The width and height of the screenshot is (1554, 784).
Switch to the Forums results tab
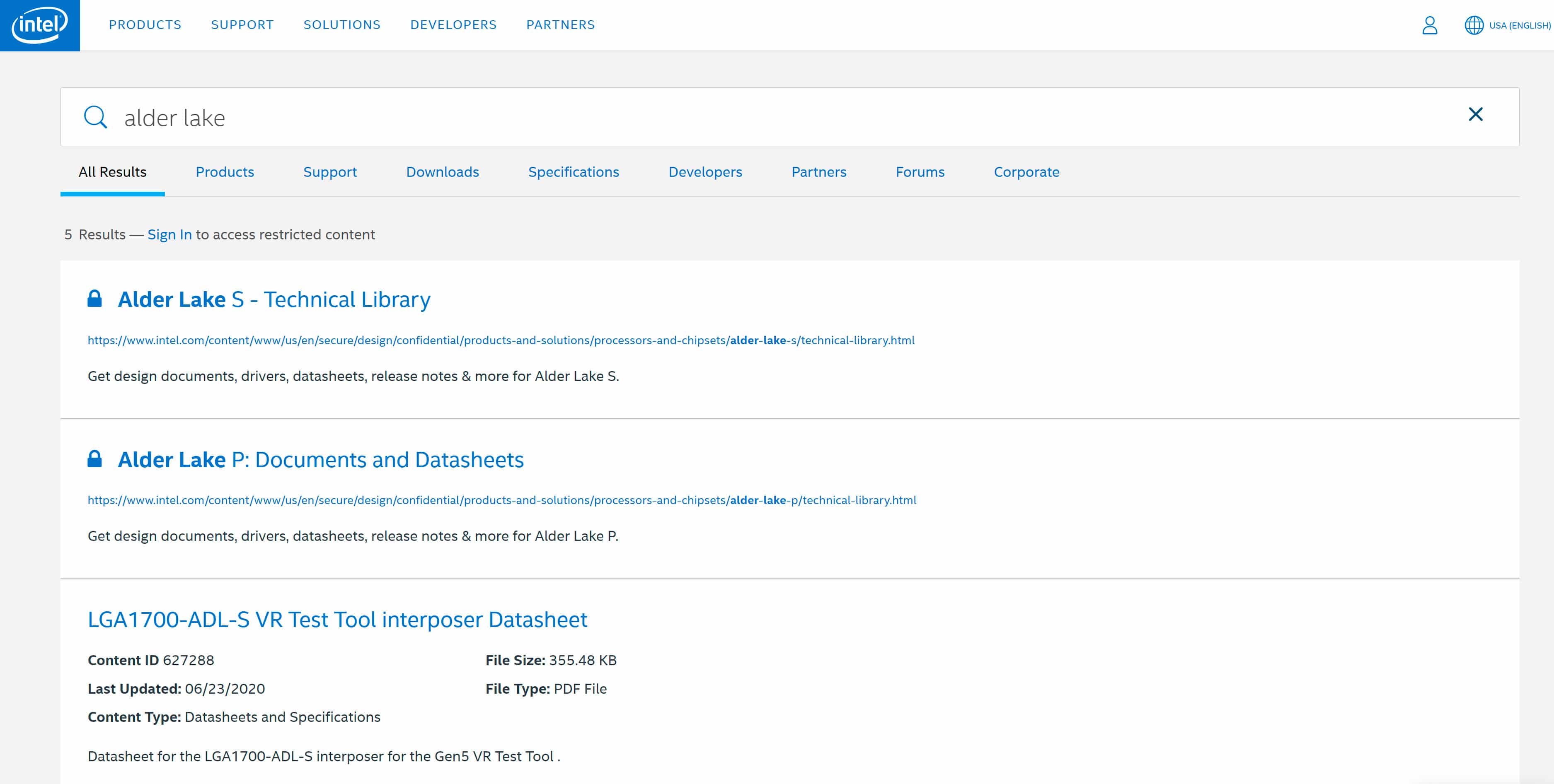tap(920, 172)
